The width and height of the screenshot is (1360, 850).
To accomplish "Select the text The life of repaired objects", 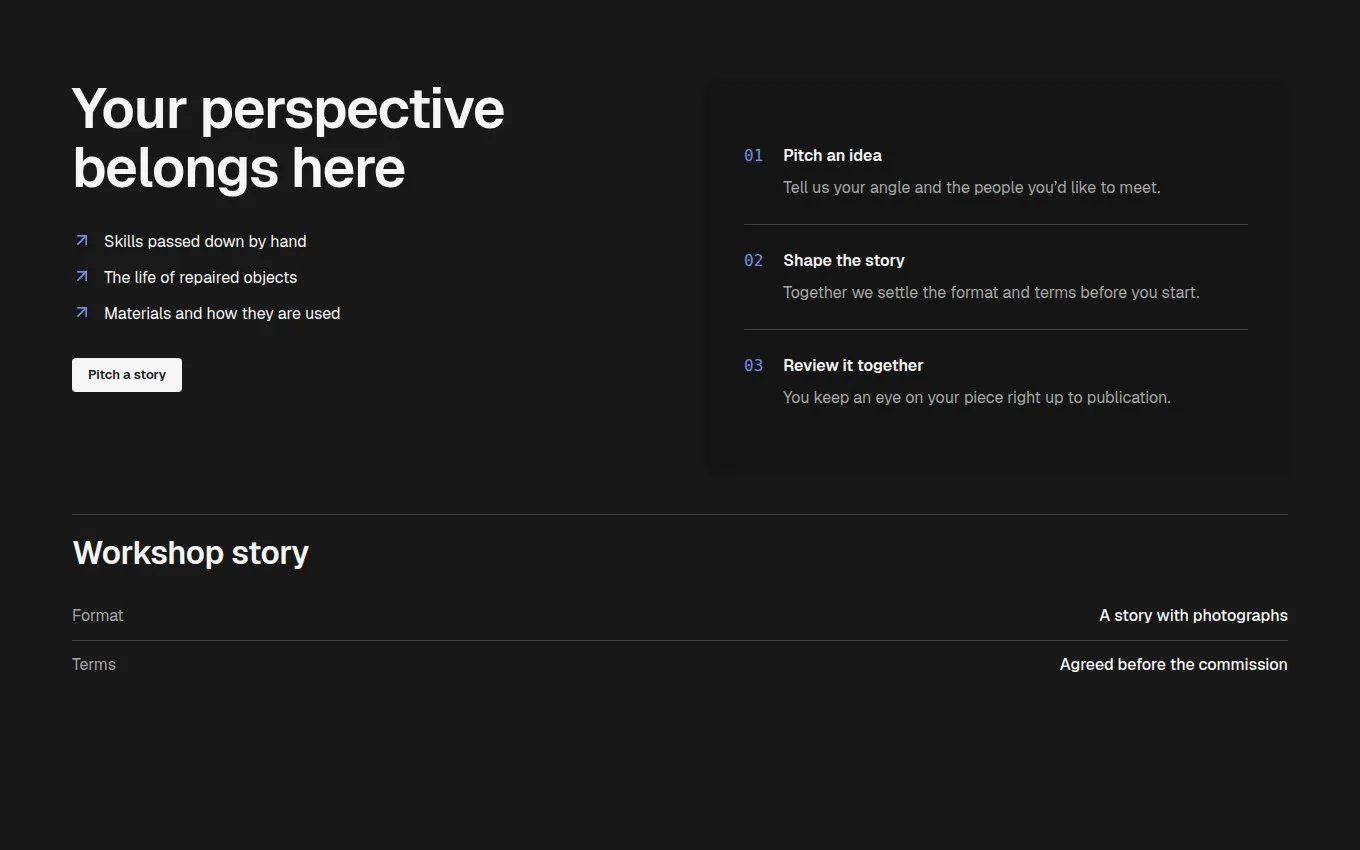I will (x=200, y=277).
